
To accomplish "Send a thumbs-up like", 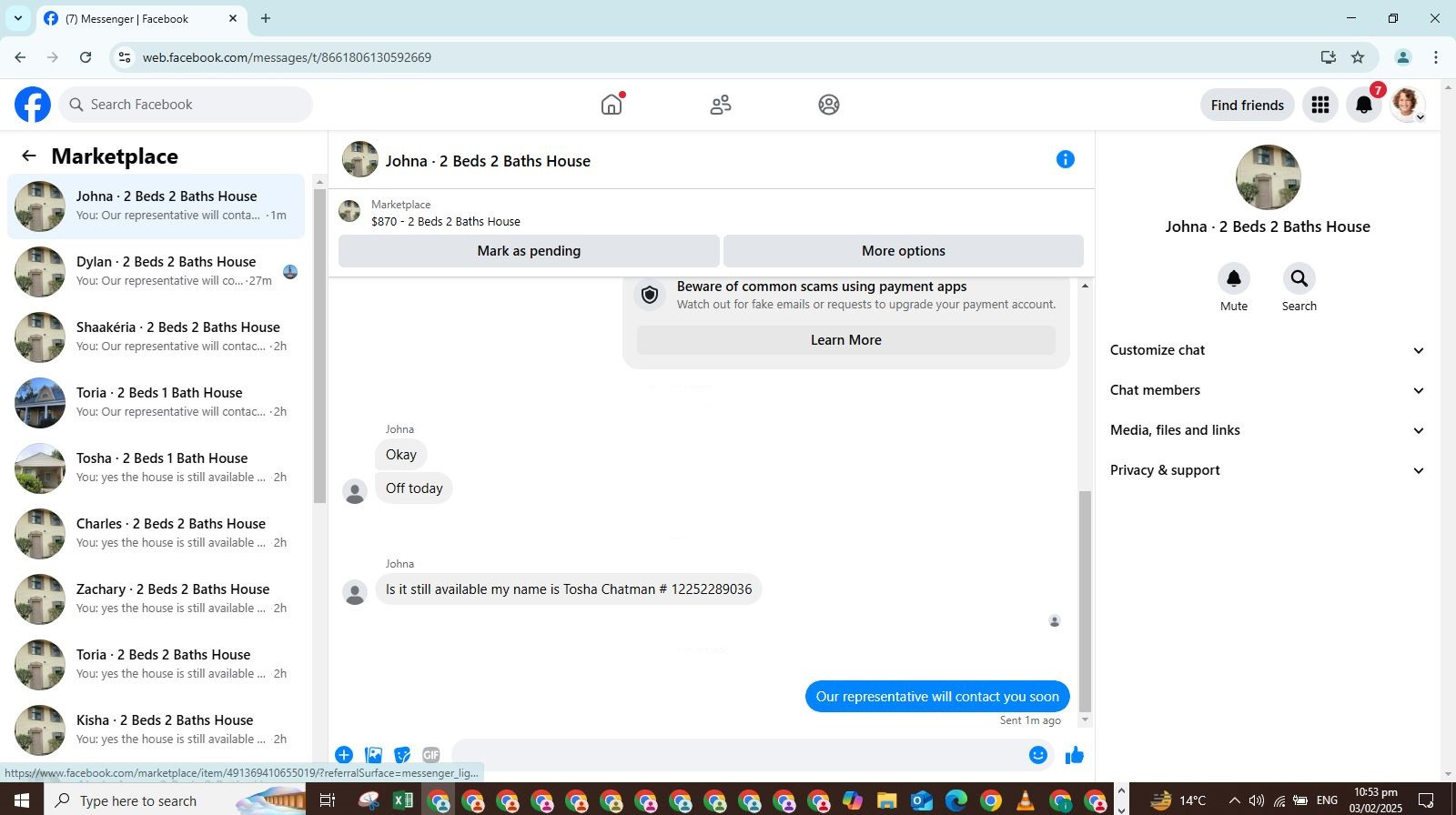I will pos(1075,755).
